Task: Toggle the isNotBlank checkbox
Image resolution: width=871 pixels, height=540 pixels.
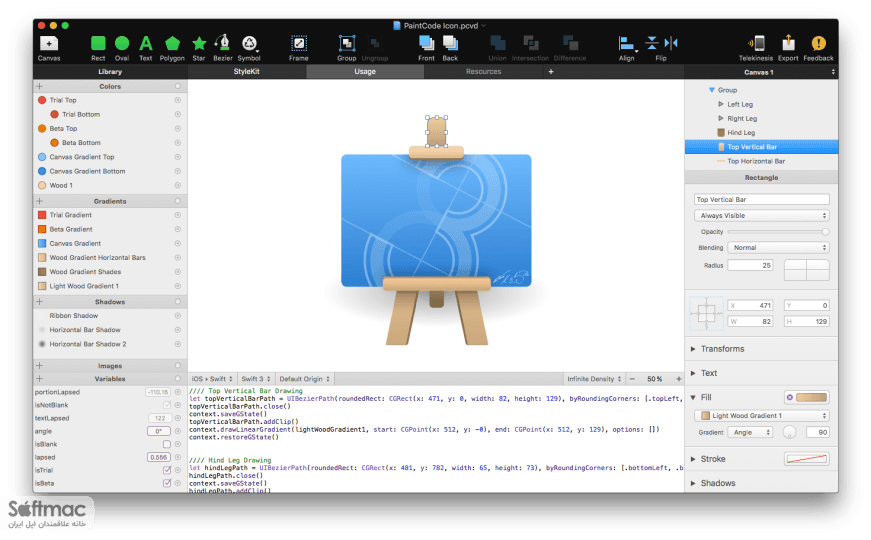Action: [167, 405]
